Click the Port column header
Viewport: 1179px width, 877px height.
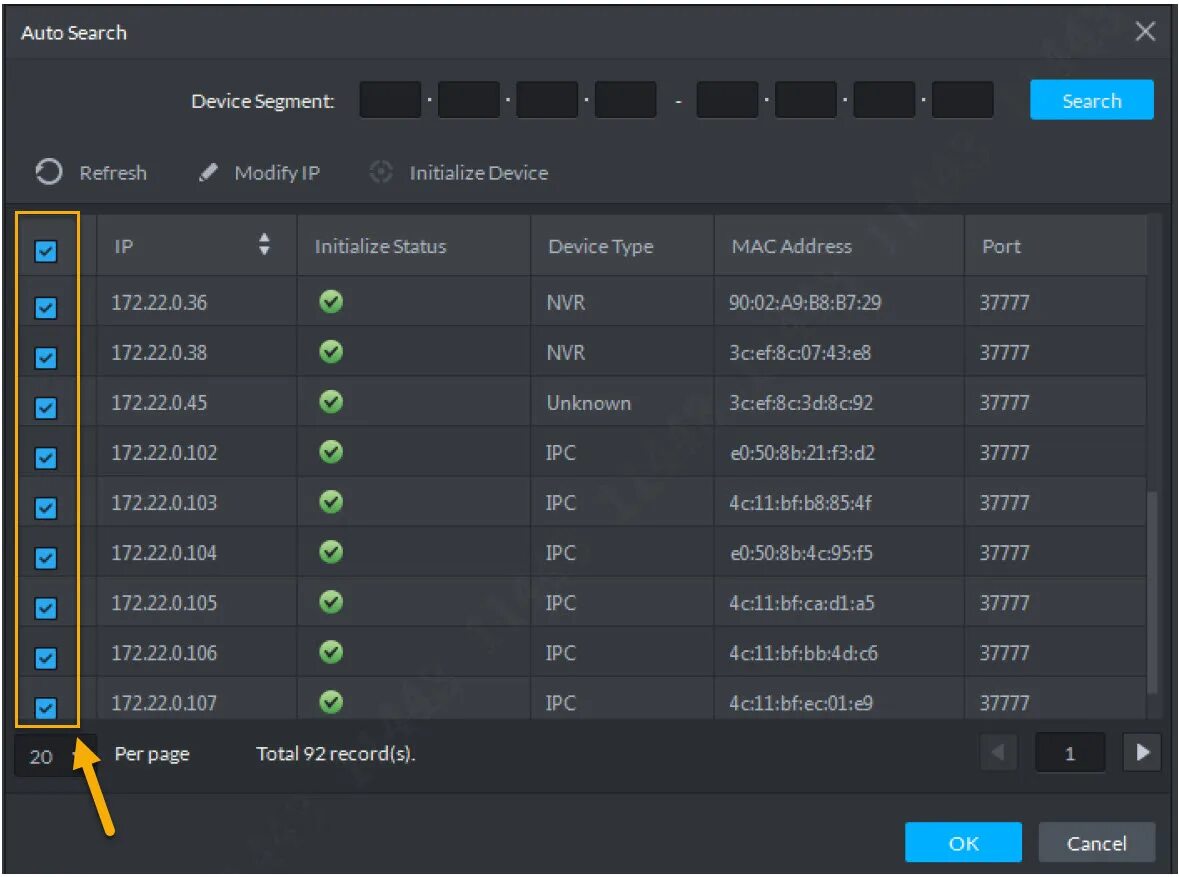(x=1054, y=245)
